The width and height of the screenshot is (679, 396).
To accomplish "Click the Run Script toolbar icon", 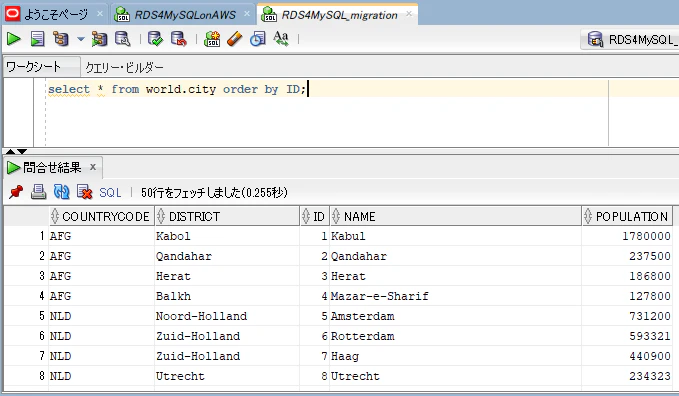I will (37, 39).
